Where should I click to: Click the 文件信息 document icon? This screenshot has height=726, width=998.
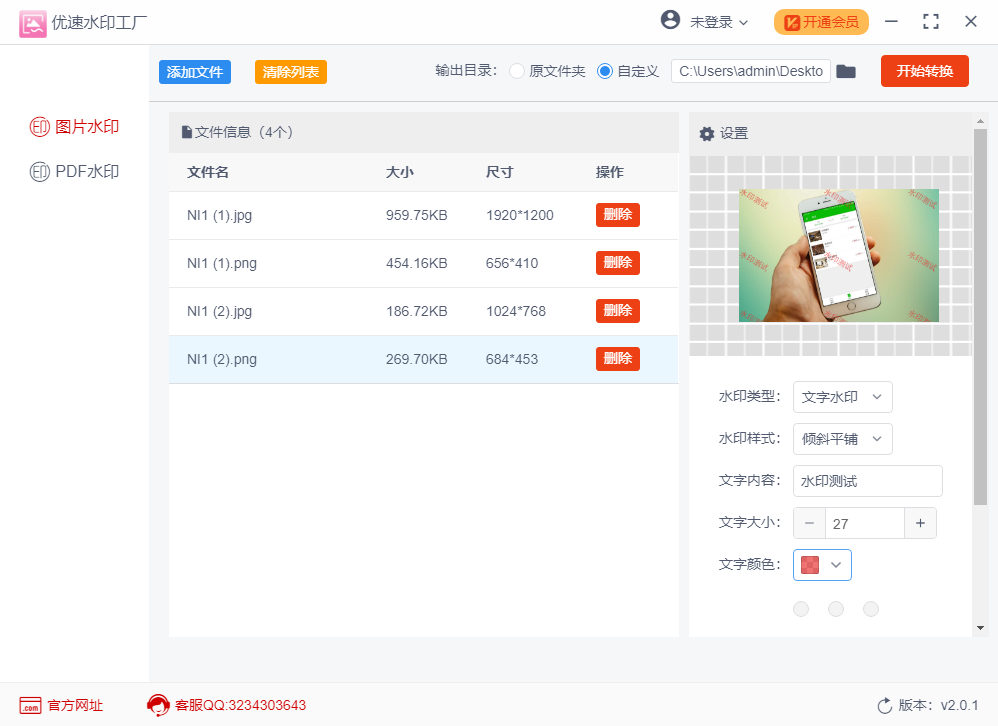click(x=185, y=131)
